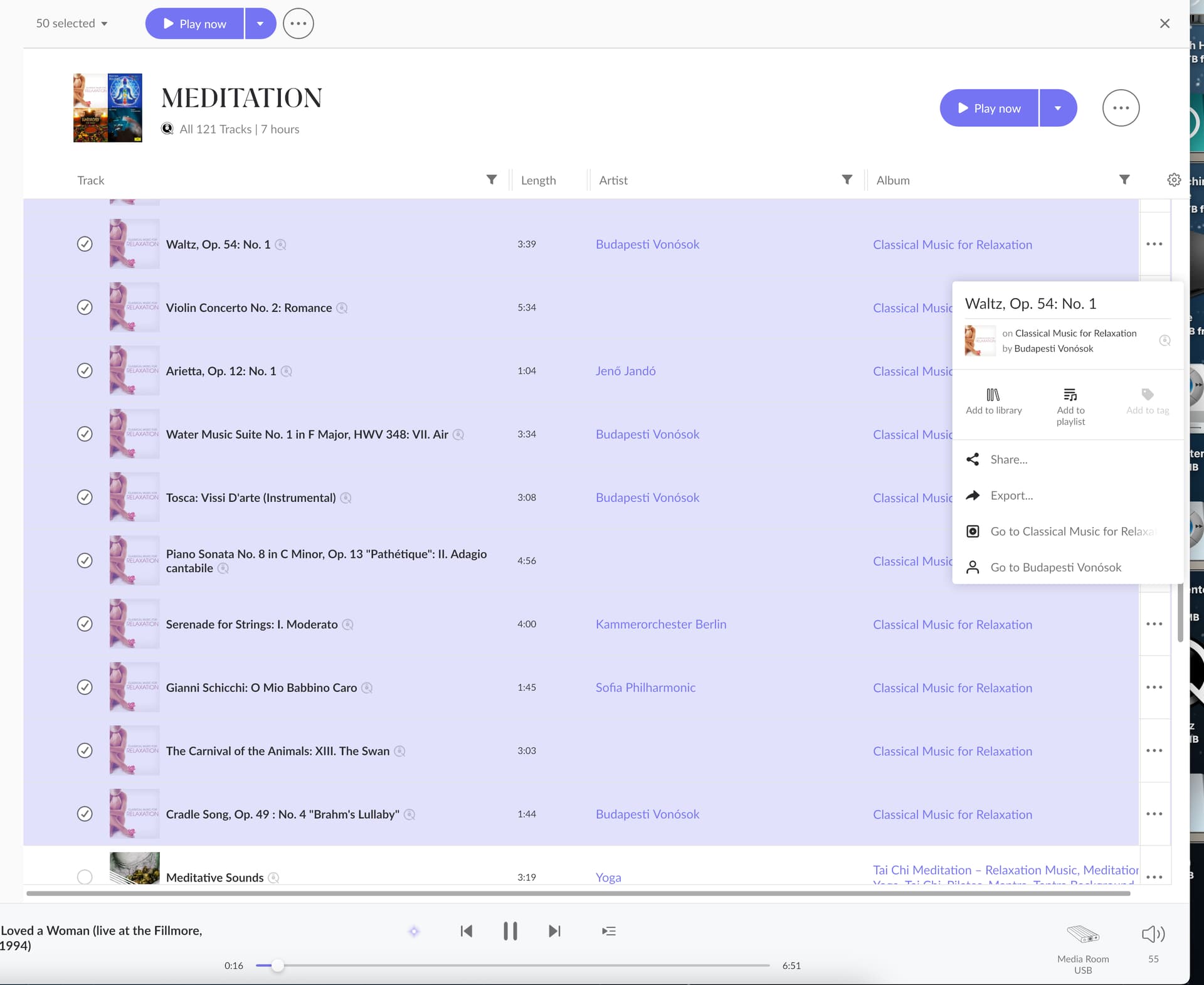Open the Kammerorchester Berlin artist link

[x=660, y=625]
